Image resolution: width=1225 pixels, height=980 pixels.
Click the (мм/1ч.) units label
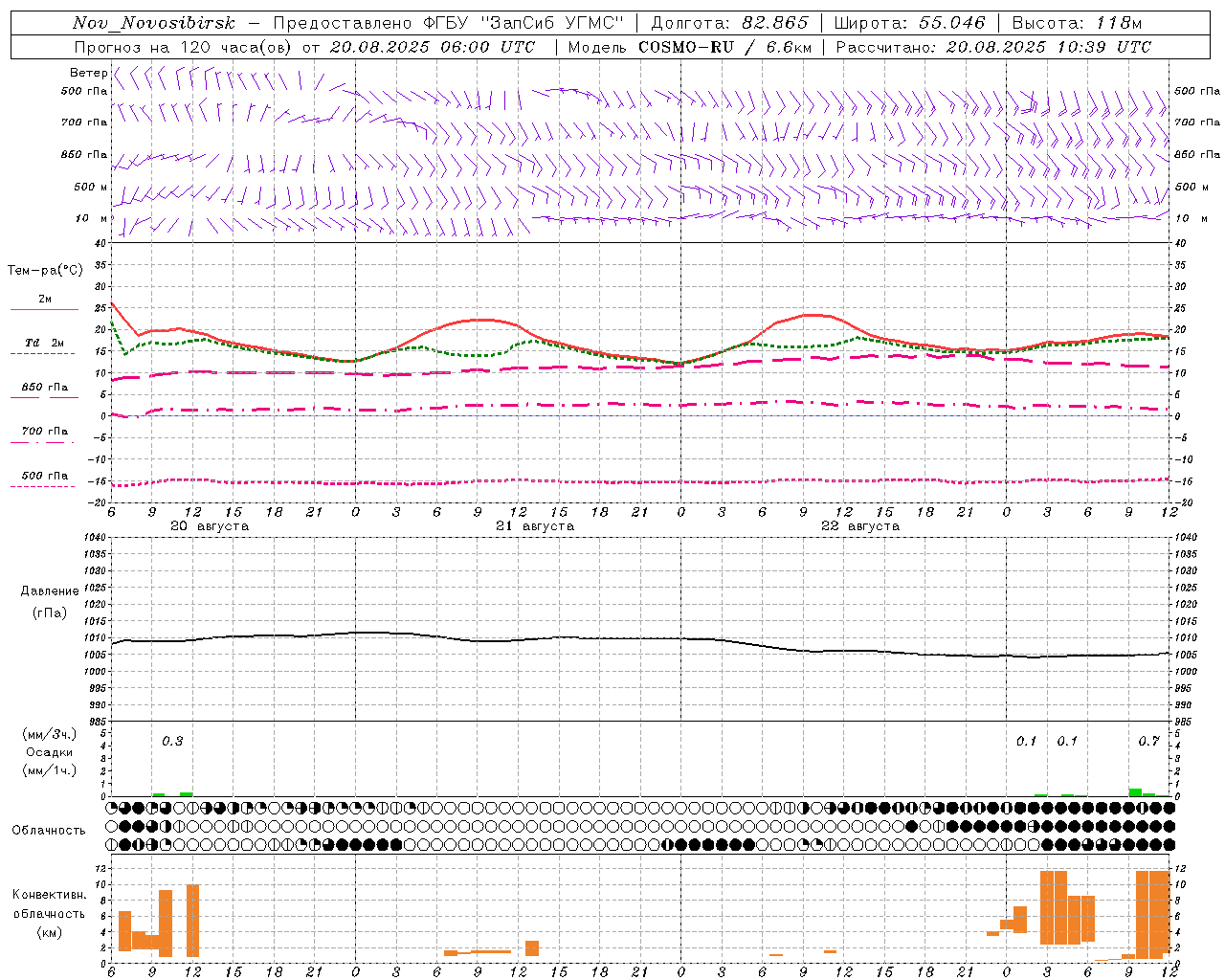coord(50,770)
